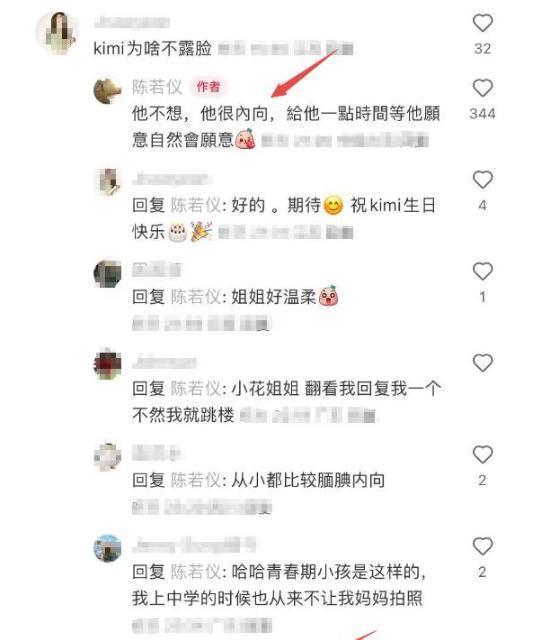541x640 pixels.
Task: Like the 'kimi为啥不露脸' comment
Action: tap(482, 23)
